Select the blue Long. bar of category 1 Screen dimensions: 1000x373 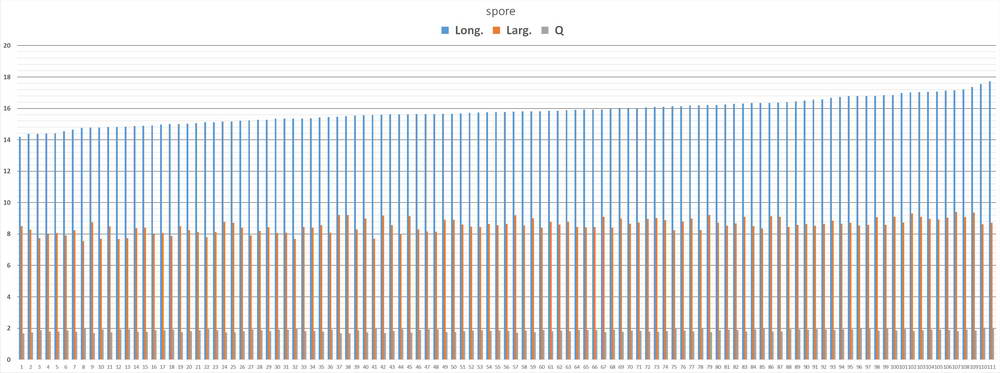coord(20,248)
